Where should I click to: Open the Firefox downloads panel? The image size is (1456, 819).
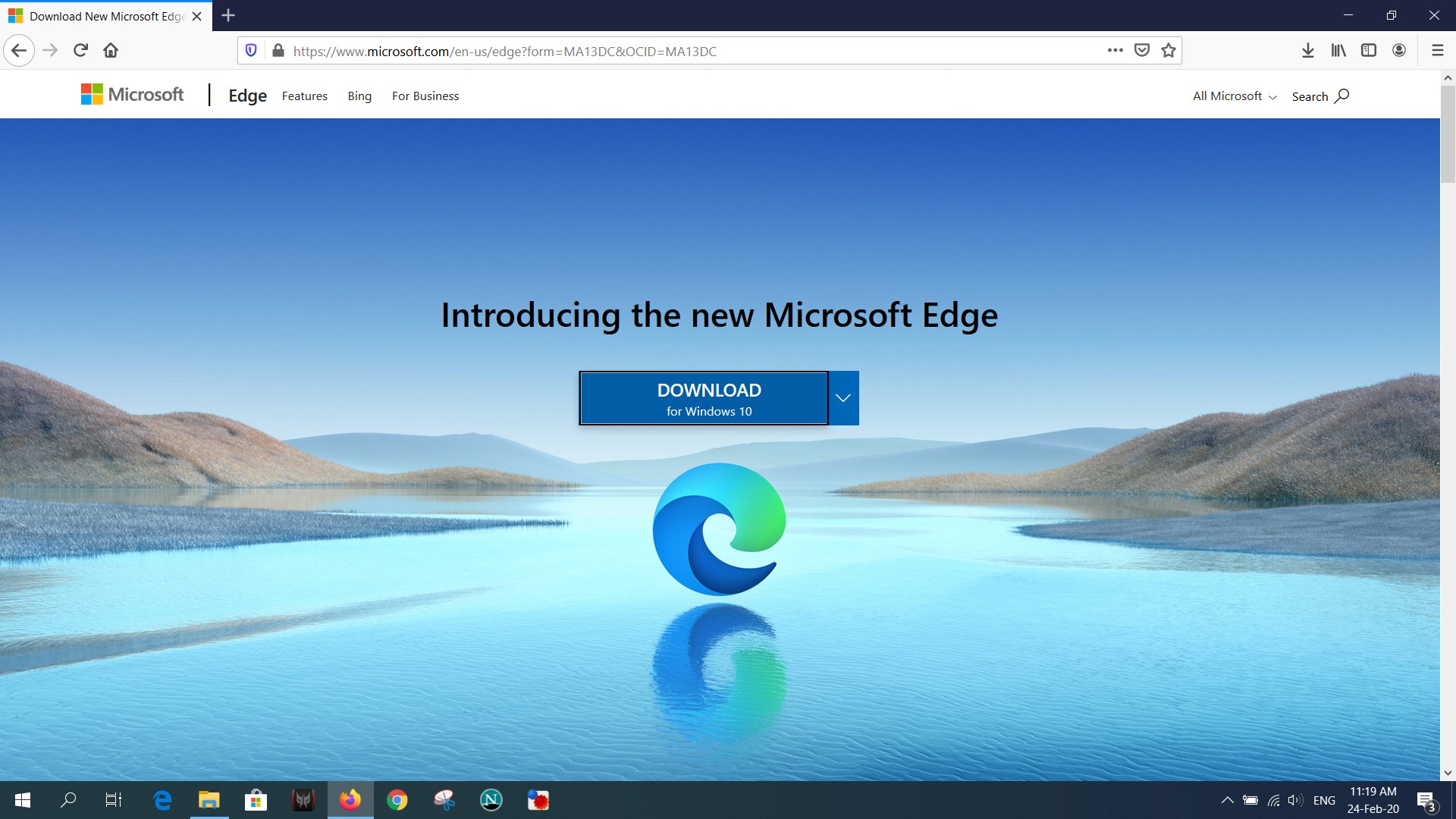[1308, 51]
